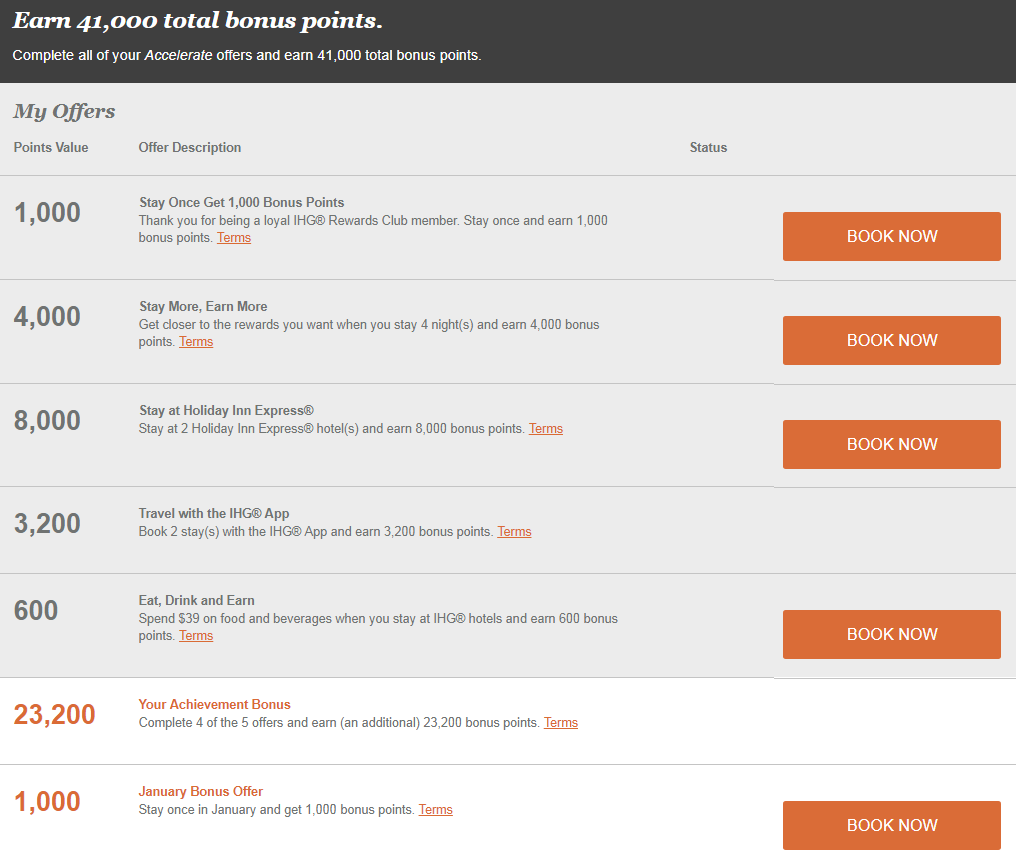Select the Your Achievement Bonus heading
Viewport: 1016px width, 863px height.
214,704
